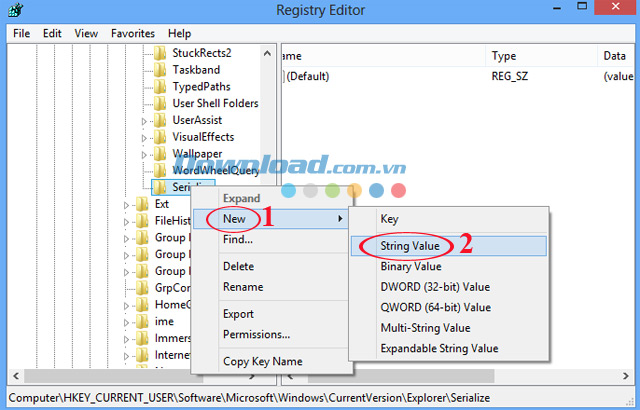Select QWORD (64-bit) Value

pyautogui.click(x=449, y=307)
